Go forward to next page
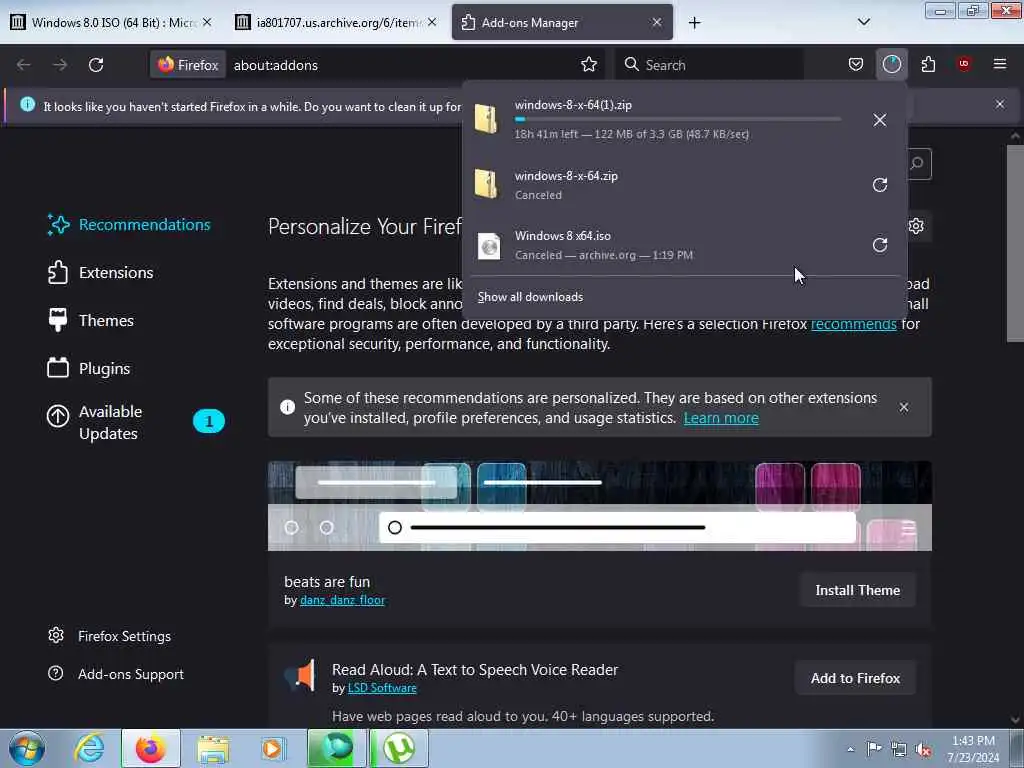 coord(59,65)
